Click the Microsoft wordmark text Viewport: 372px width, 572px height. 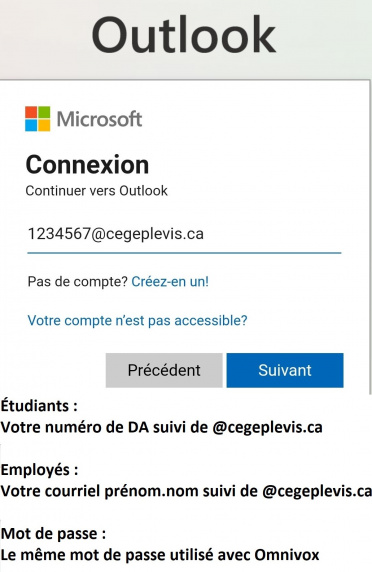click(x=99, y=119)
